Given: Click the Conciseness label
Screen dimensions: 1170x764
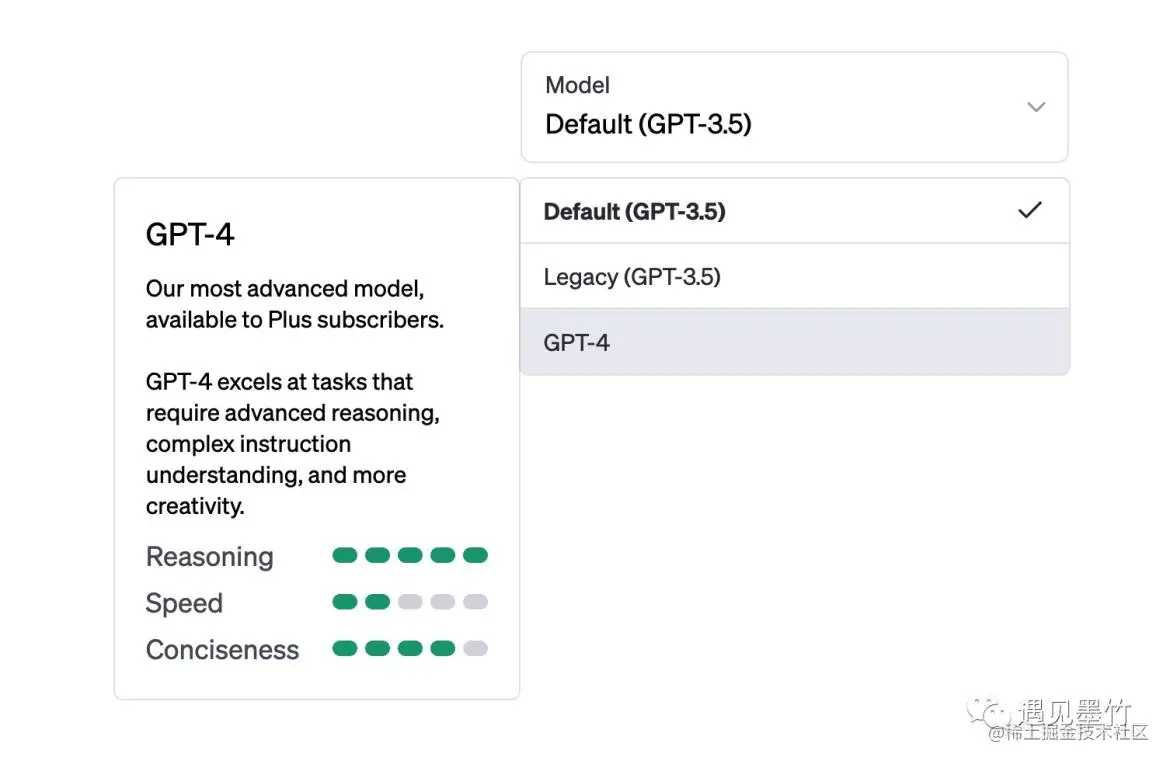Looking at the screenshot, I should click(222, 650).
